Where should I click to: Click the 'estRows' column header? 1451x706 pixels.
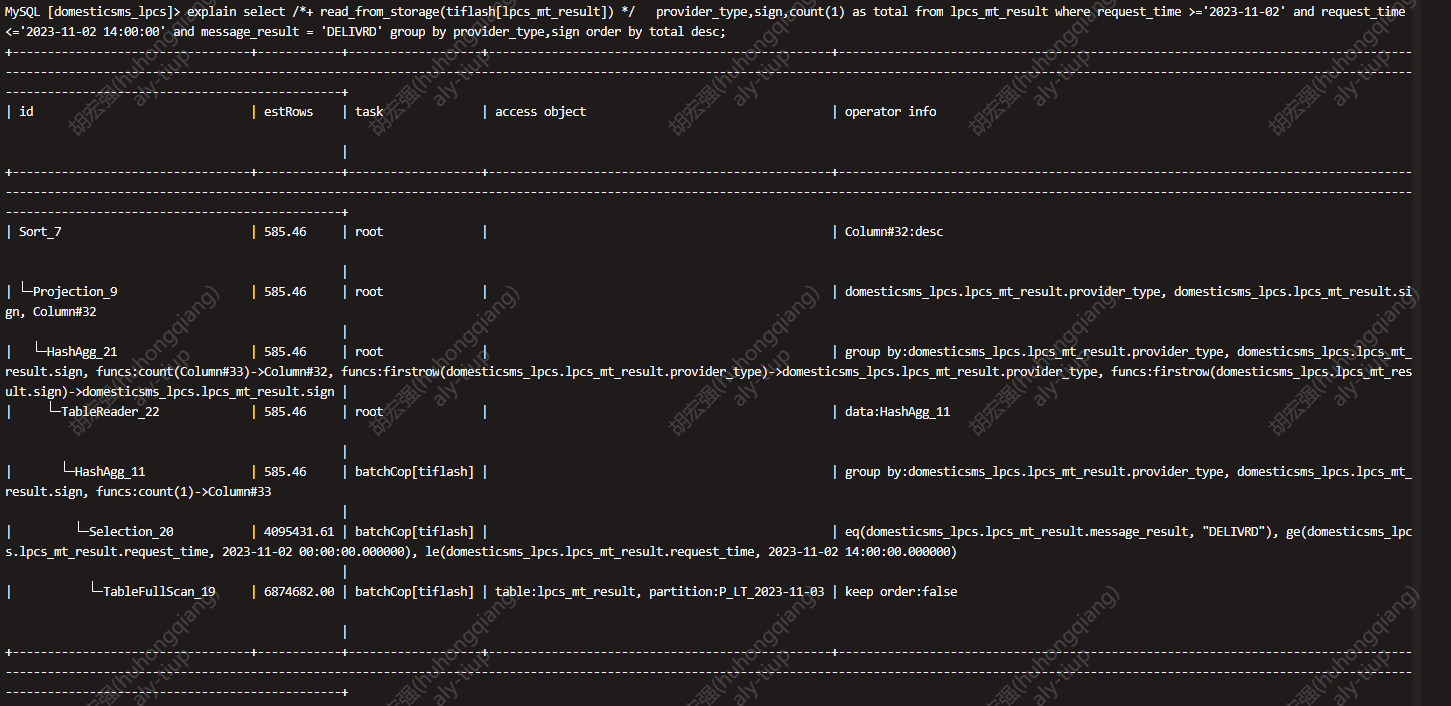pyautogui.click(x=289, y=112)
